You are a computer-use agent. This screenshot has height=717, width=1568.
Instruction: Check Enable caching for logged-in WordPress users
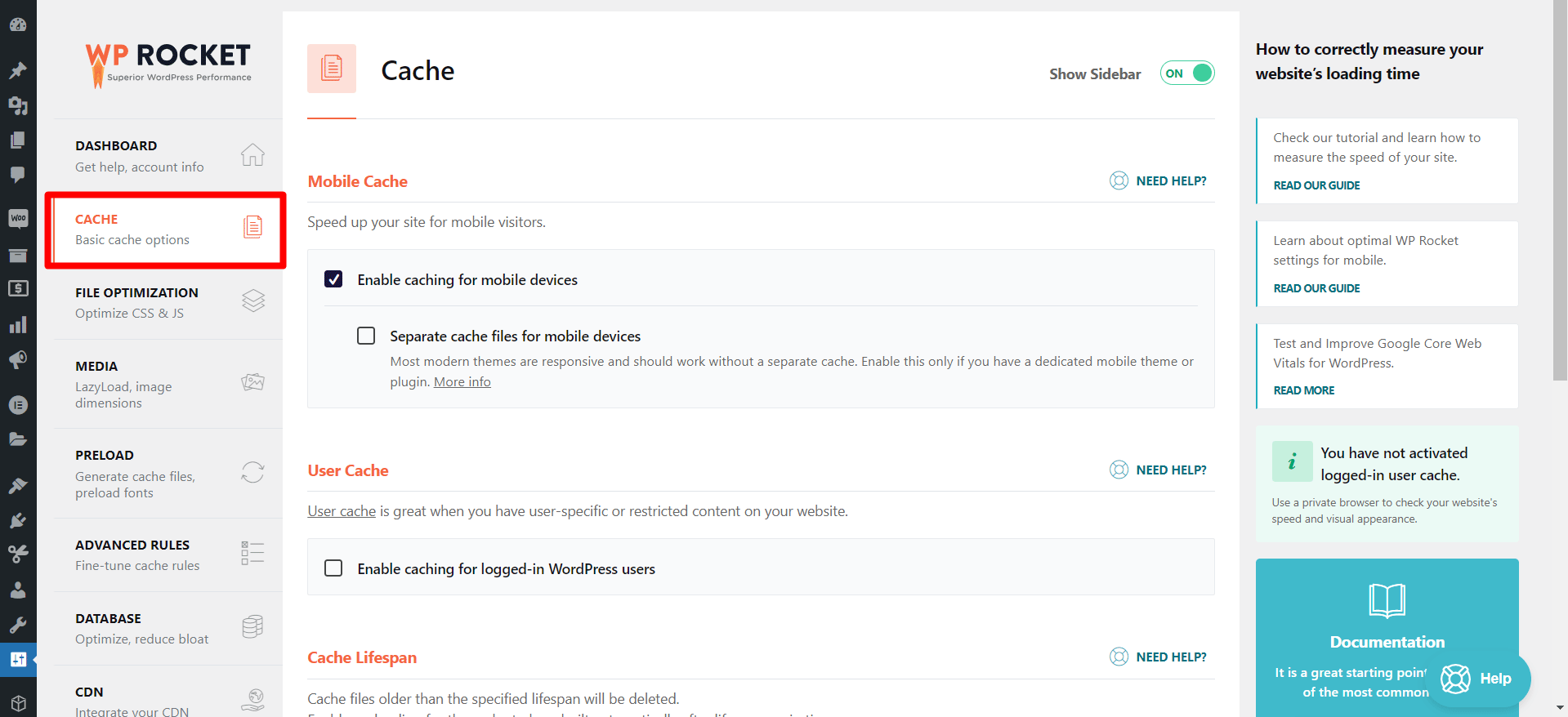pos(333,568)
